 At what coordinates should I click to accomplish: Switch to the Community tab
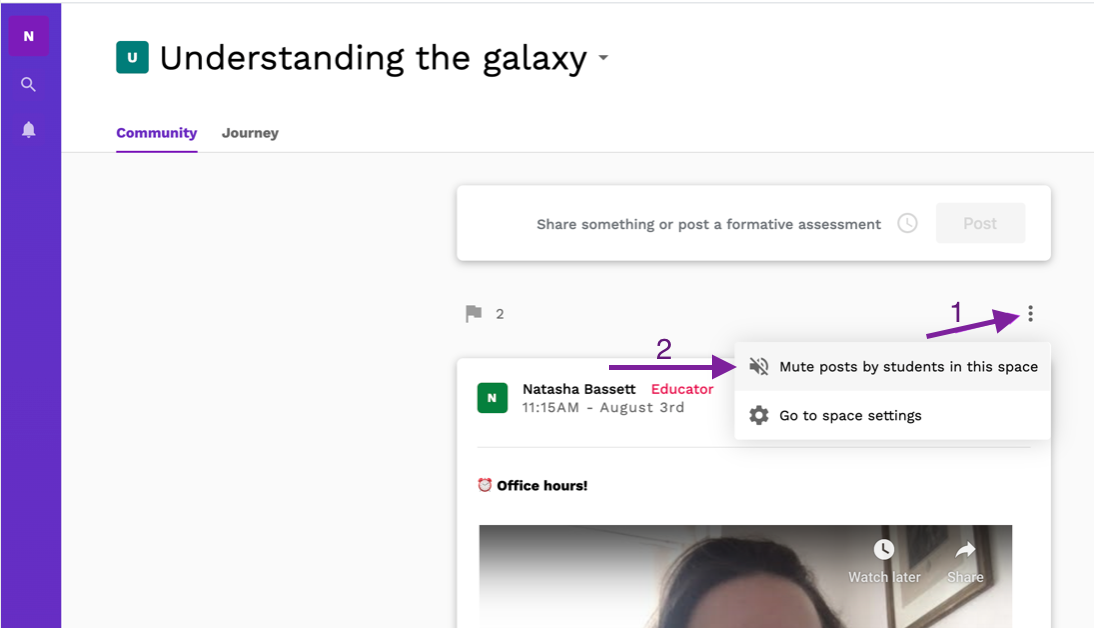pyautogui.click(x=156, y=133)
